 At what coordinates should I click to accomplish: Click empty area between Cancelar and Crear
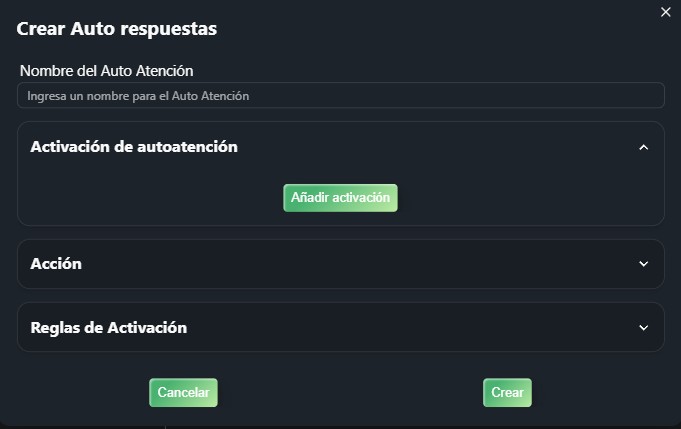point(350,393)
